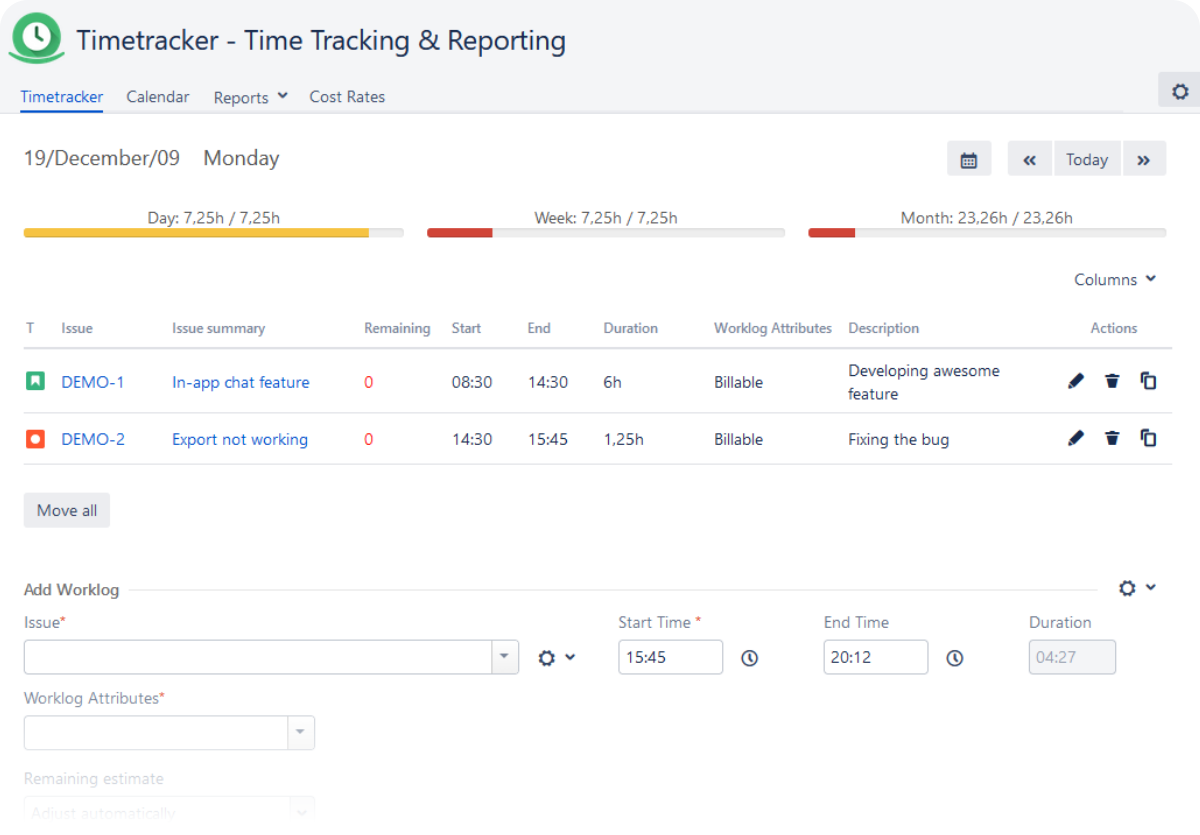Click the Week progress bar
The height and width of the screenshot is (835, 1200).
click(x=606, y=233)
